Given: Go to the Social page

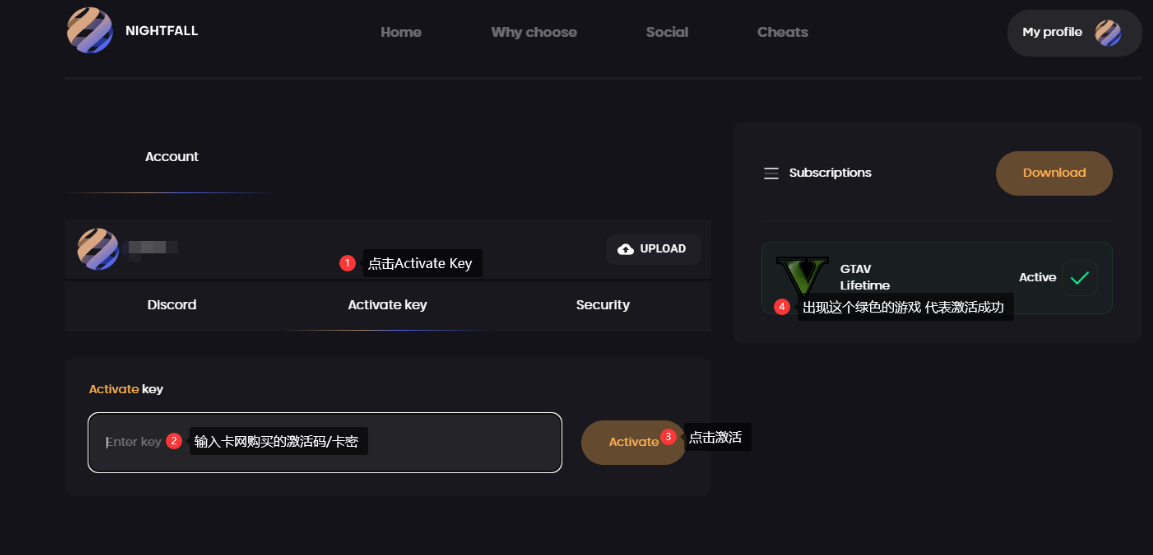Looking at the screenshot, I should (667, 32).
